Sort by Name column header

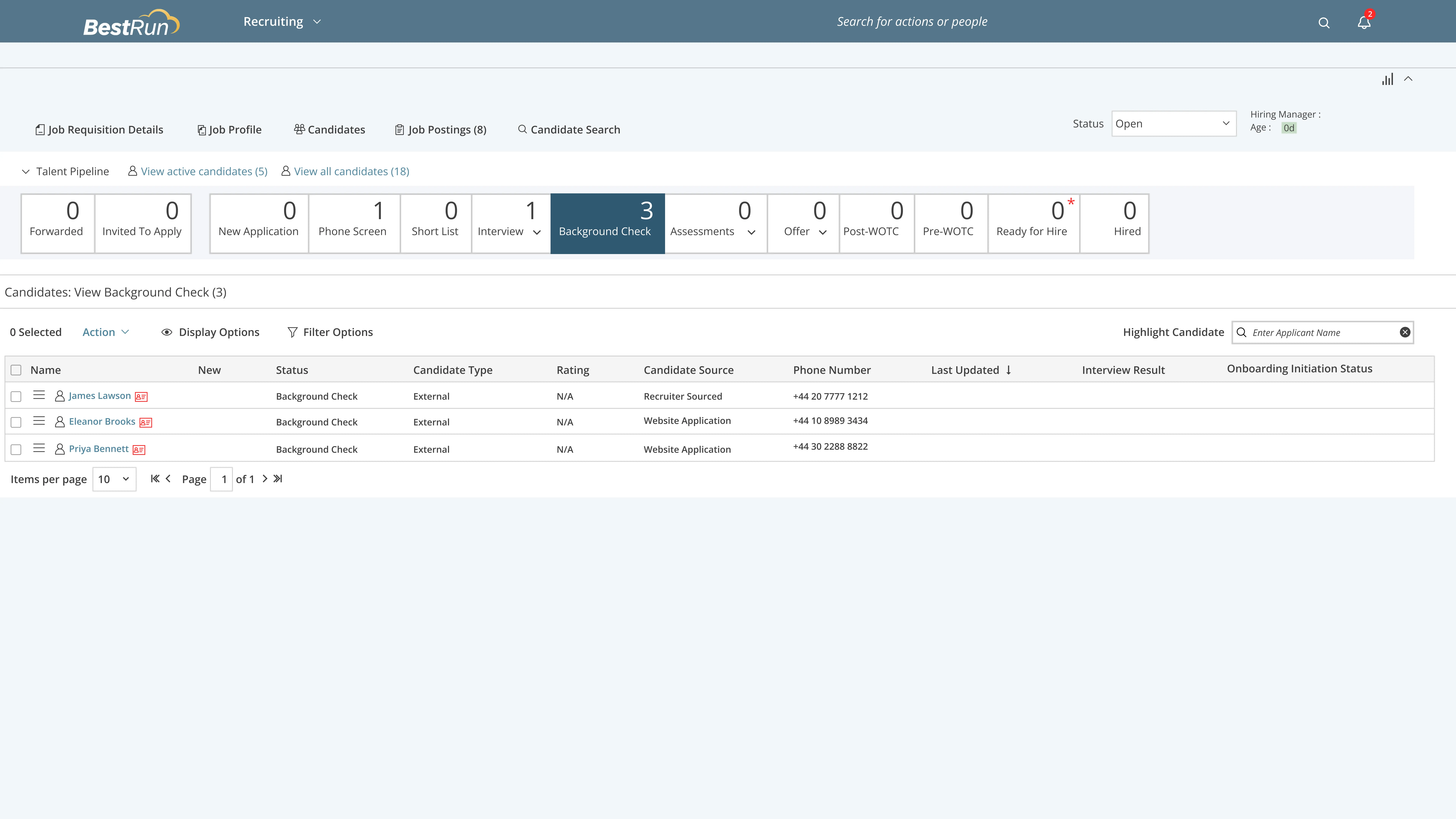pyautogui.click(x=45, y=370)
